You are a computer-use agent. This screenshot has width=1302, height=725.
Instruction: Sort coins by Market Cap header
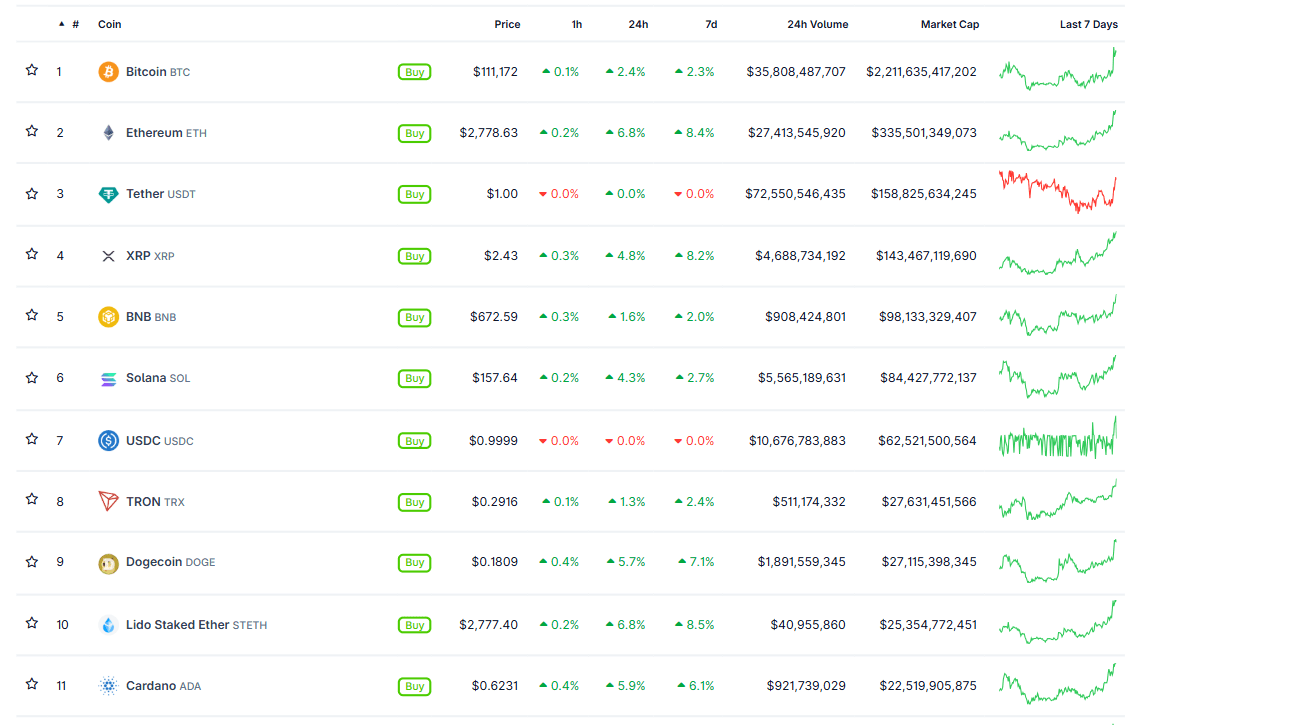point(949,24)
